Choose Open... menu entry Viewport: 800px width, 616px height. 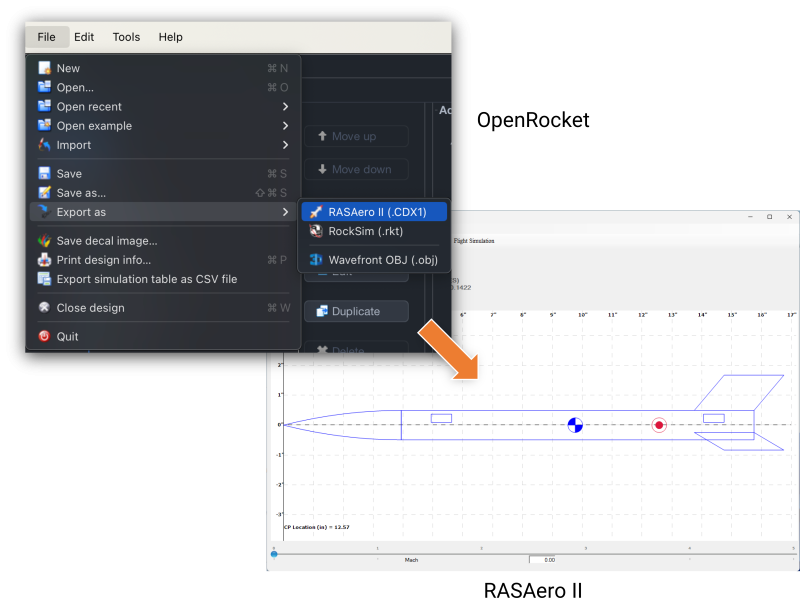point(163,87)
